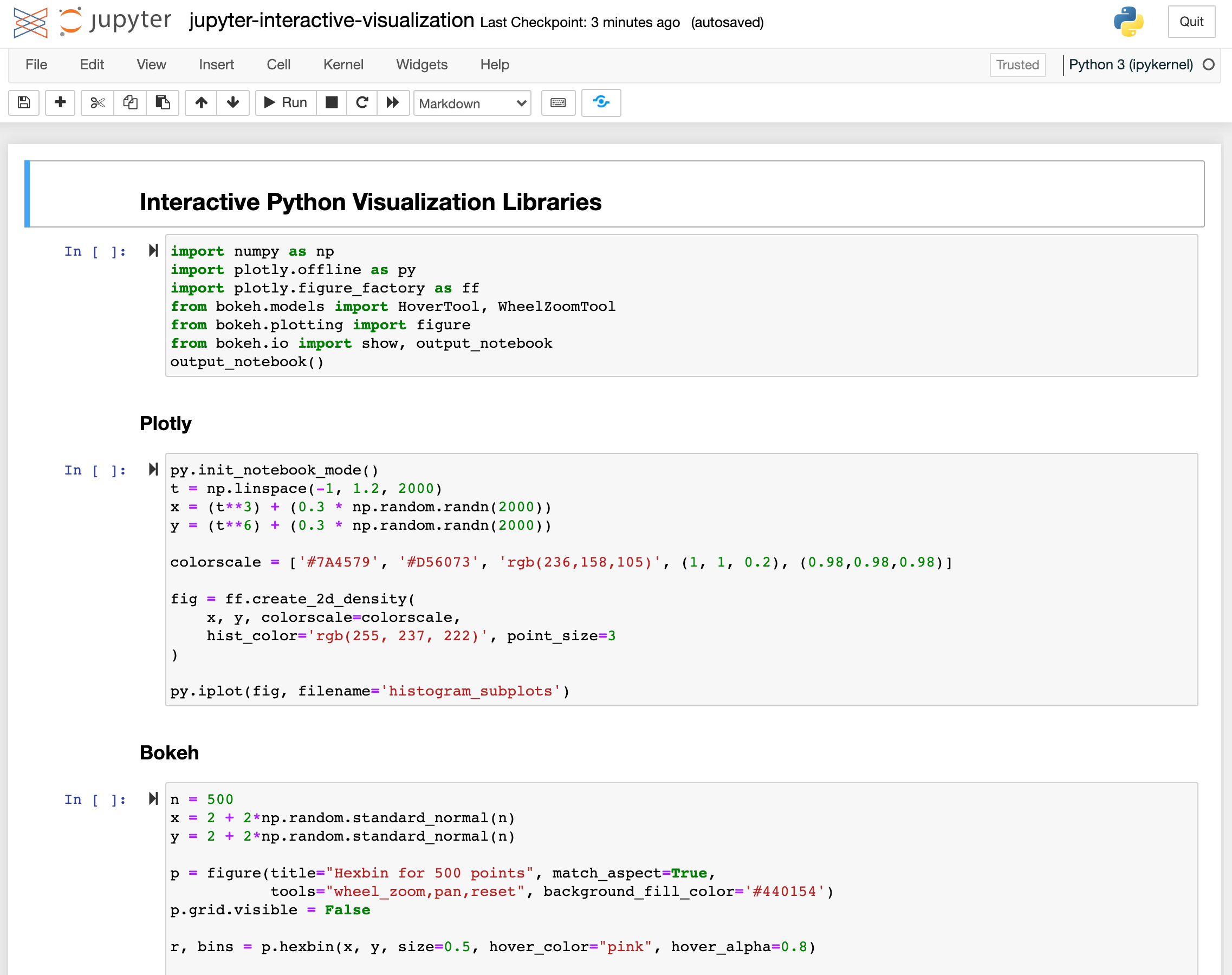The height and width of the screenshot is (975, 1232).
Task: Click the move cell up icon
Action: (x=201, y=102)
